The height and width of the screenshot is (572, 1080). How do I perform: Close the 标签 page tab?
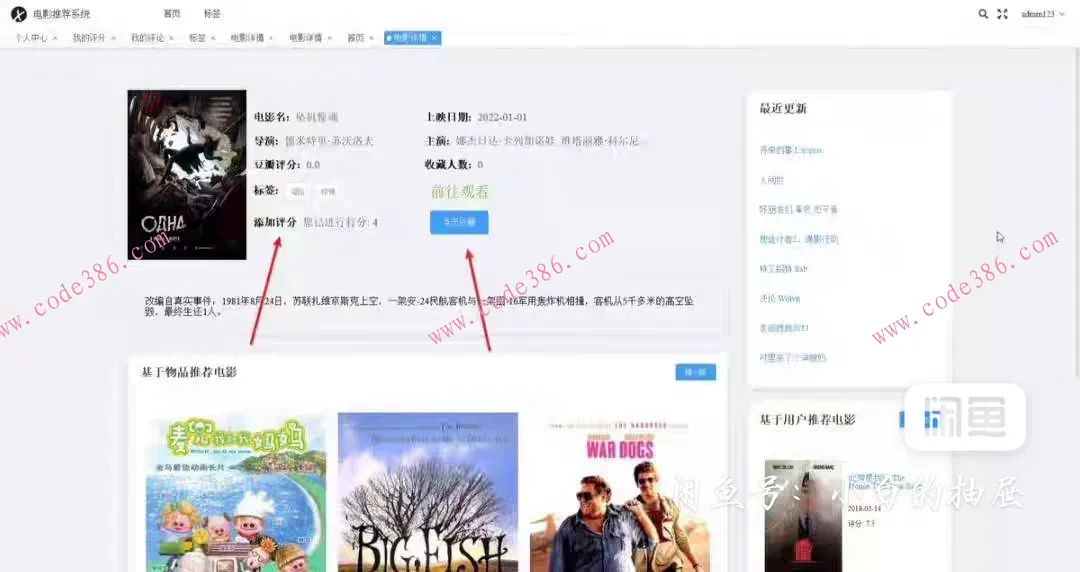point(213,38)
